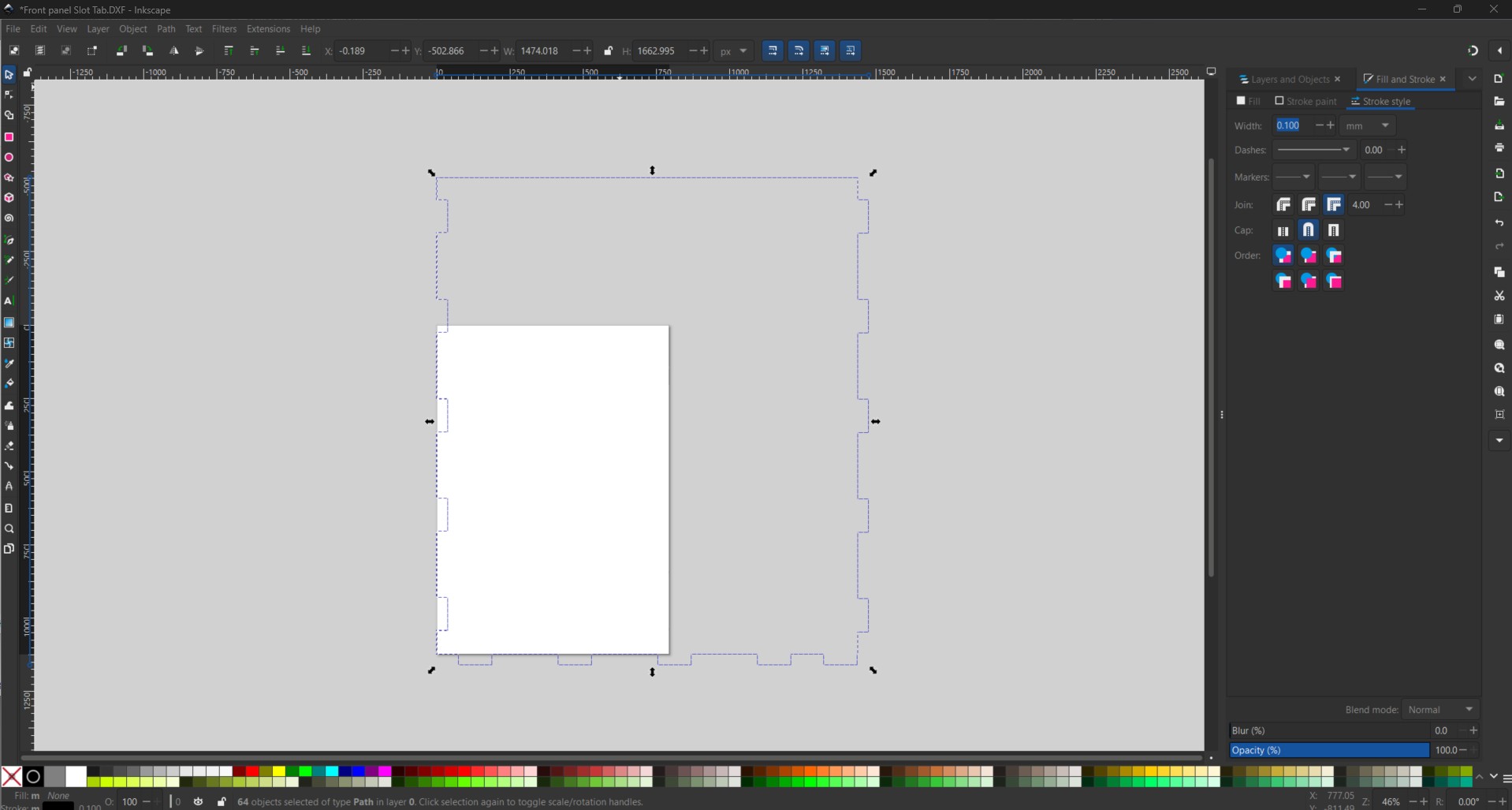Decrease miter limit with minus button
The height and width of the screenshot is (810, 1512).
[x=1388, y=205]
